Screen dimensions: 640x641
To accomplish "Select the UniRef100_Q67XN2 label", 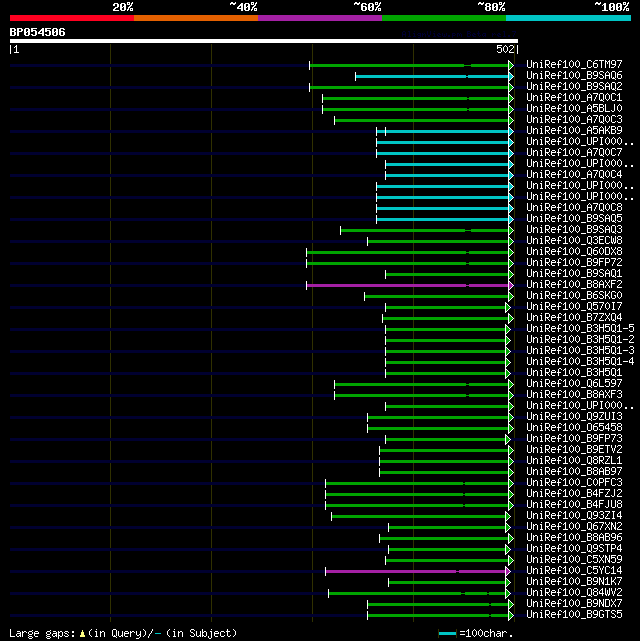I will coord(574,527).
